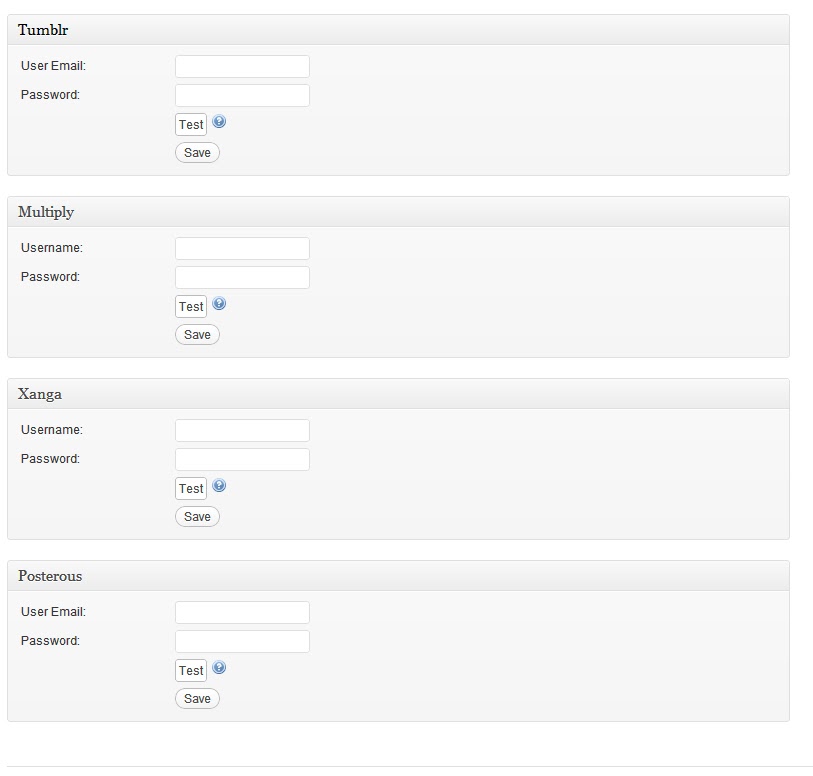Click the Xanga "Username:" label
Image resolution: width=813 pixels, height=776 pixels.
pos(52,430)
